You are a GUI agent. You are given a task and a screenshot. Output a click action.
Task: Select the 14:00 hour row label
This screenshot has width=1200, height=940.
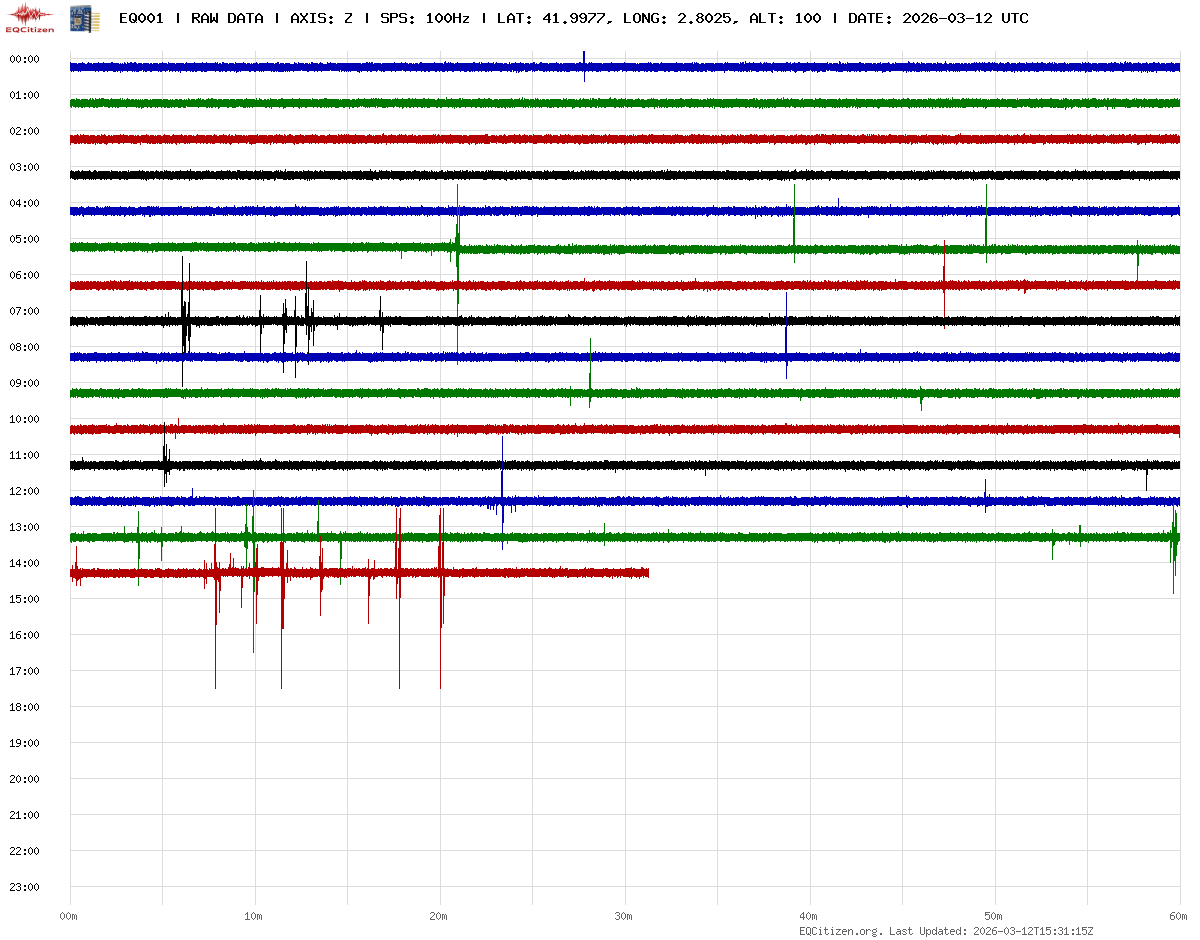point(24,563)
